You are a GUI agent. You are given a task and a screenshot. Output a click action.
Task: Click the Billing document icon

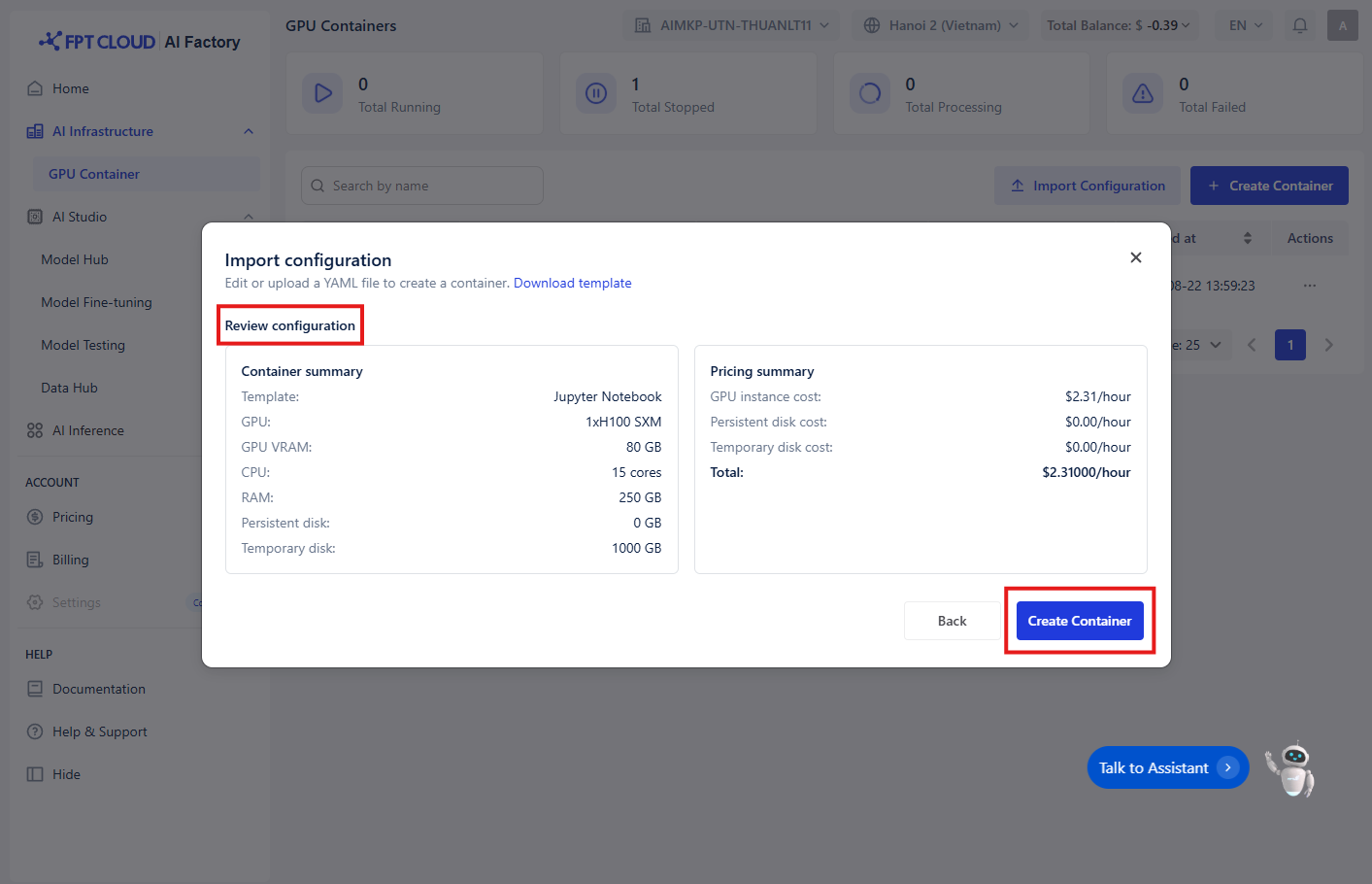[x=35, y=560]
